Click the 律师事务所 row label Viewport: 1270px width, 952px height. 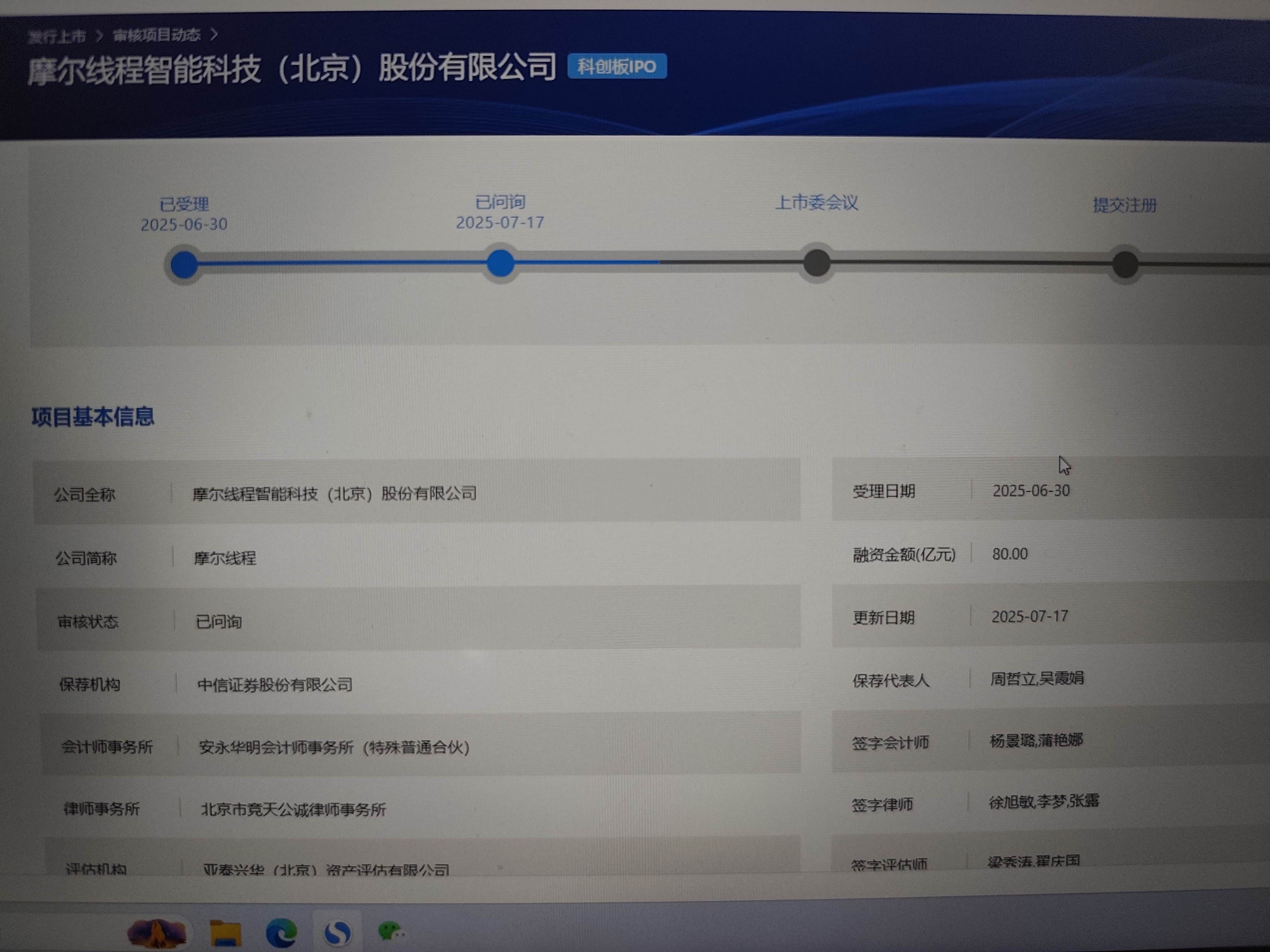[x=102, y=809]
